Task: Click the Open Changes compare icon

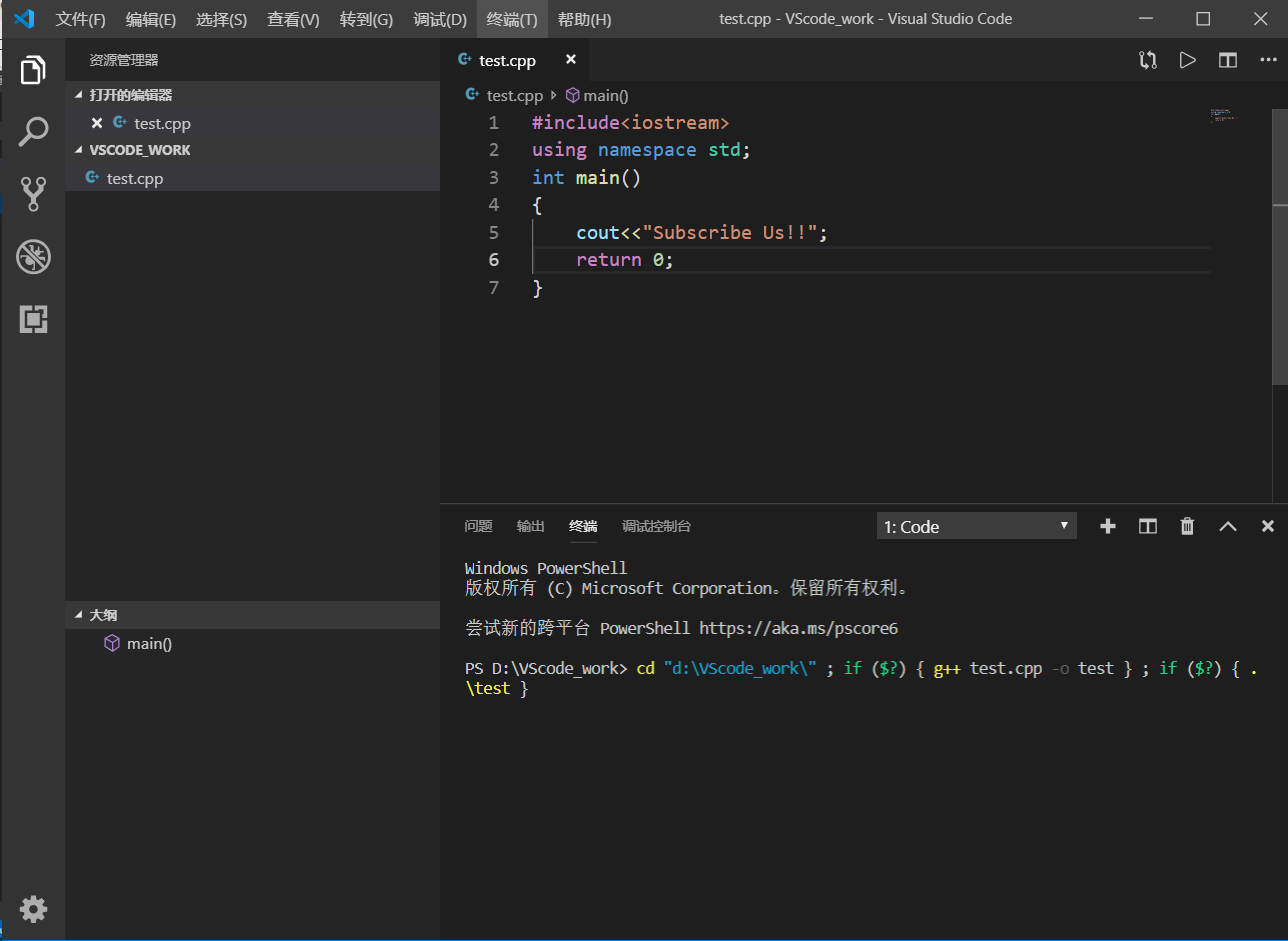Action: pos(1148,60)
